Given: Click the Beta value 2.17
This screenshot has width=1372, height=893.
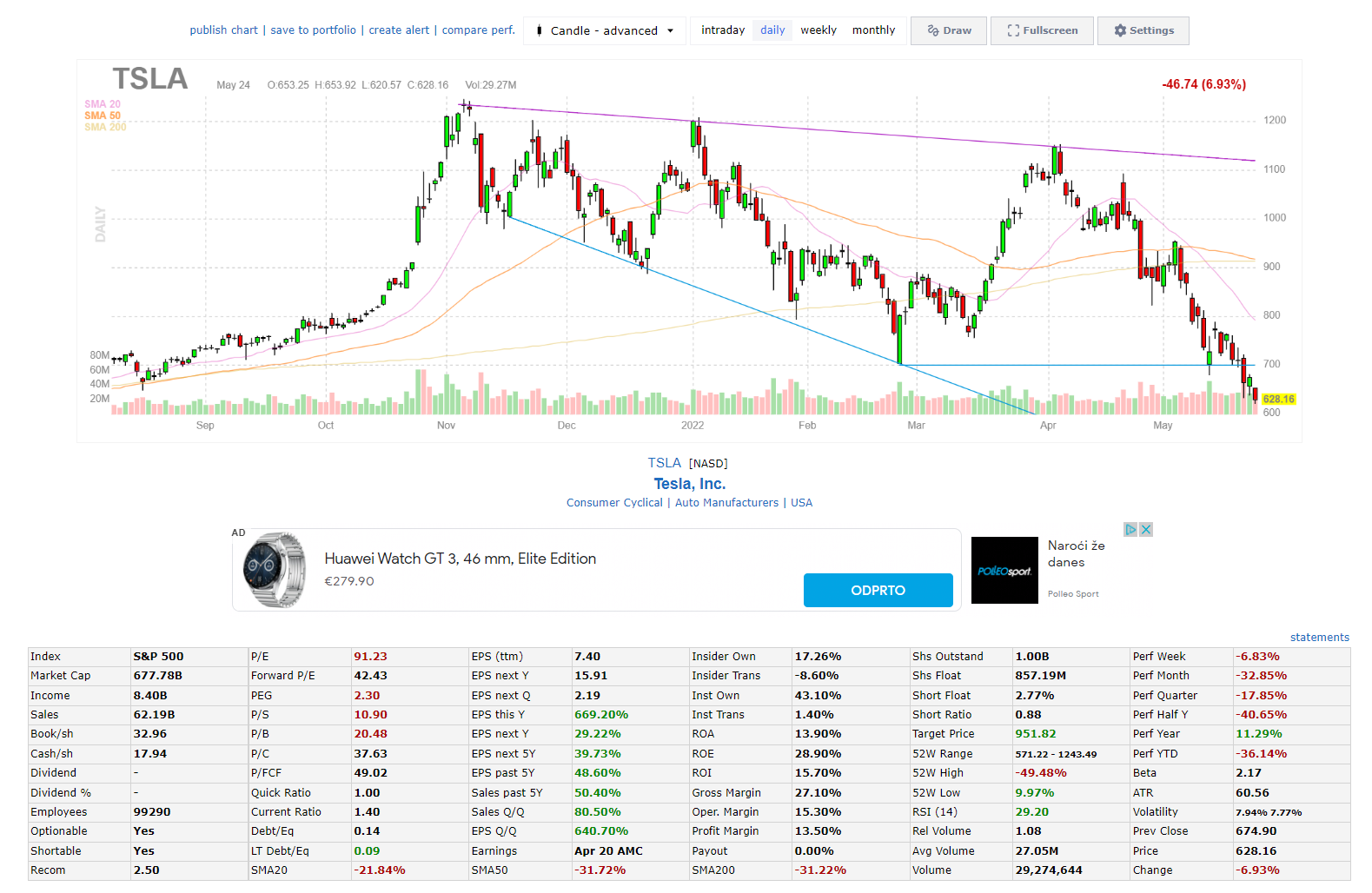Looking at the screenshot, I should tap(1249, 773).
